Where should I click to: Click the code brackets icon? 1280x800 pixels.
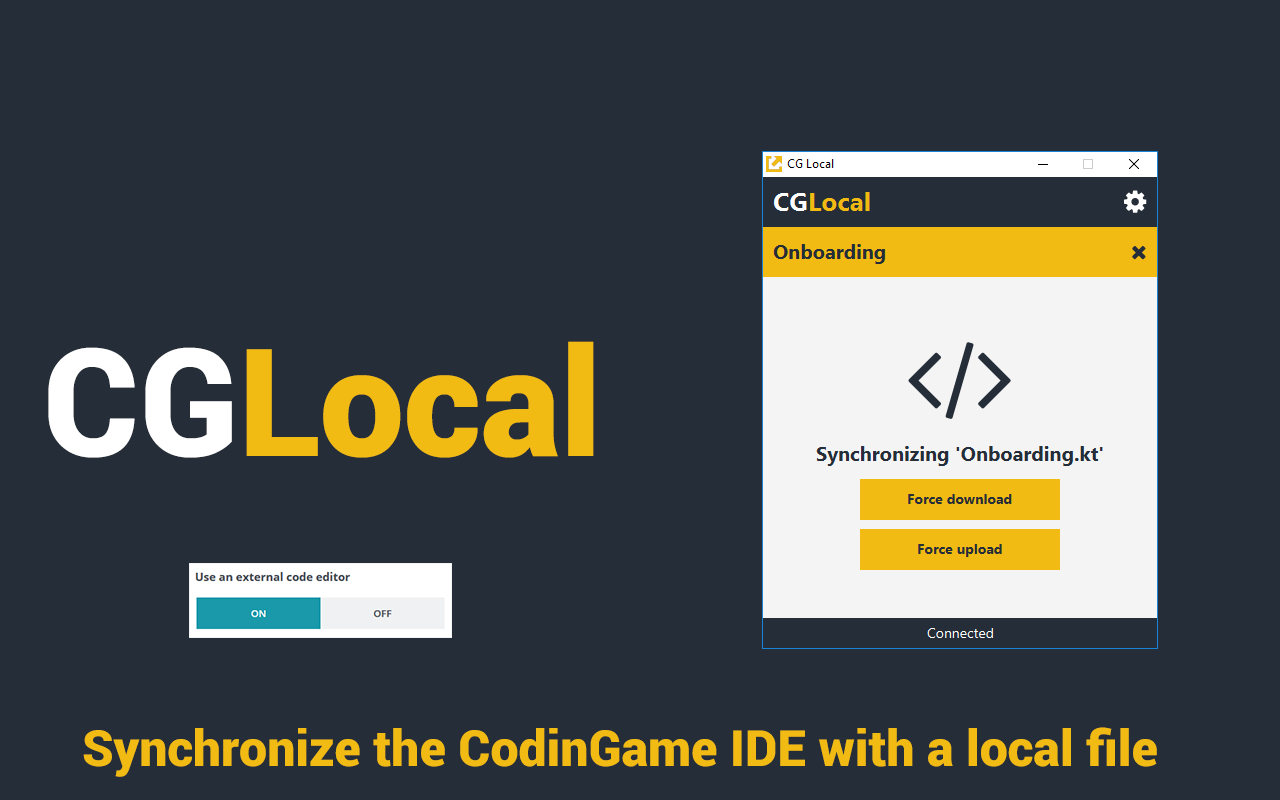(x=959, y=380)
